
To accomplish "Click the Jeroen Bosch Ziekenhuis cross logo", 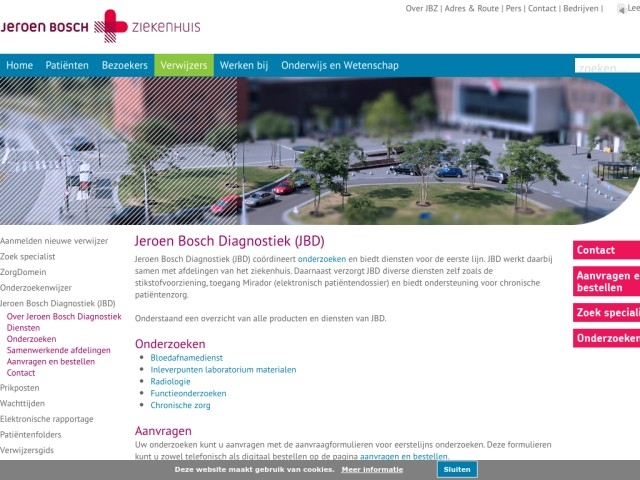I will [111, 26].
